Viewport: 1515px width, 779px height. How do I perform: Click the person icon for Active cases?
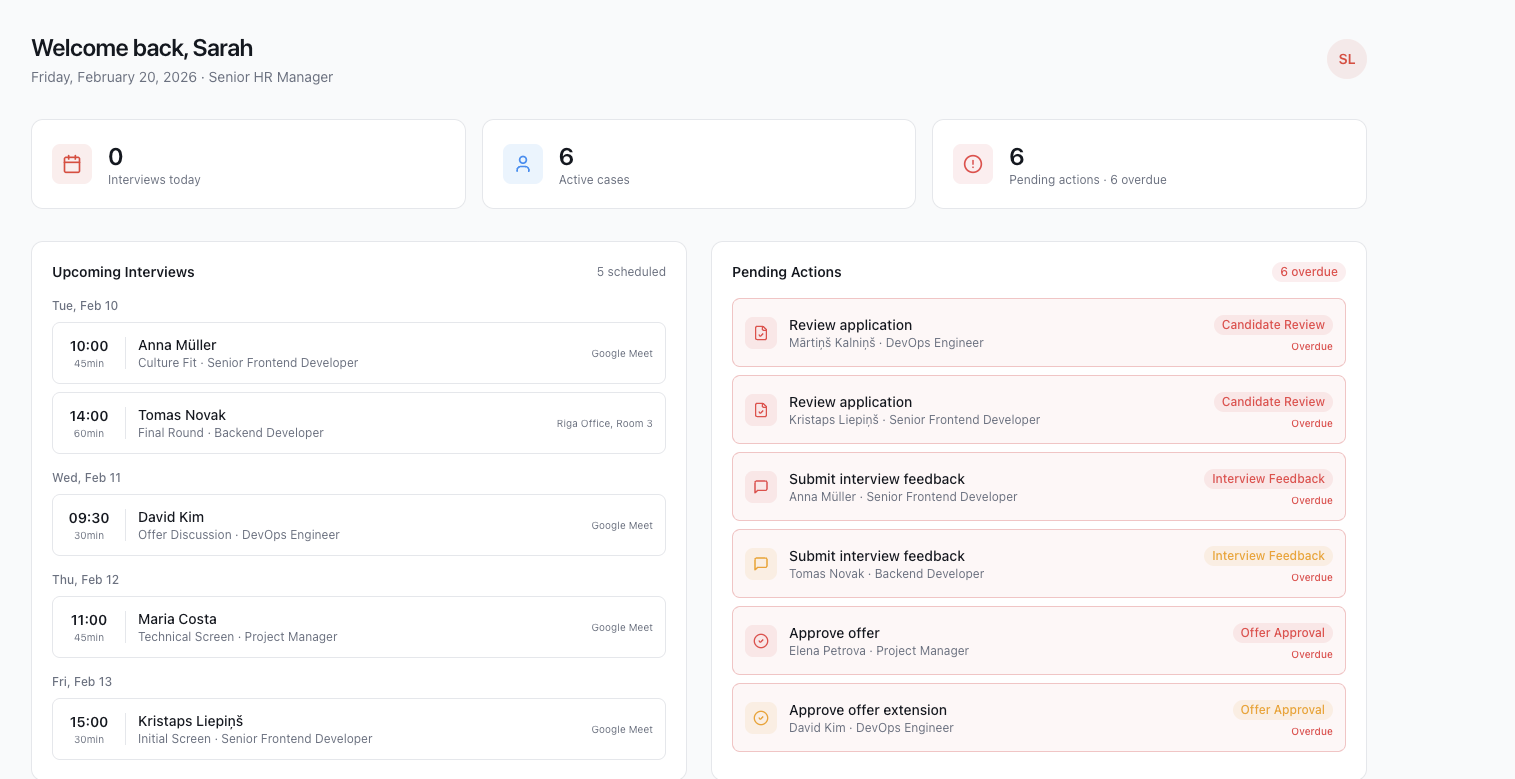[x=523, y=164]
